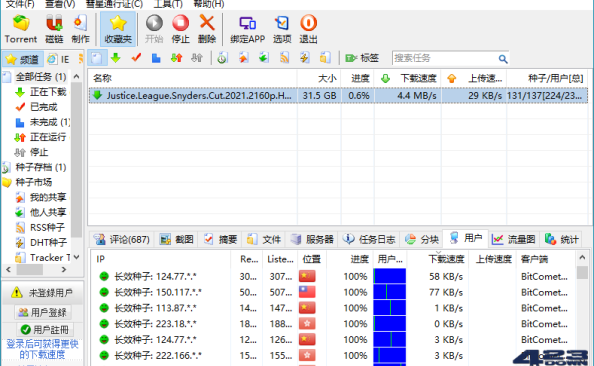This screenshot has height=366, width=594.
Task: Focus the 搜索任务 search field
Action: (x=444, y=58)
